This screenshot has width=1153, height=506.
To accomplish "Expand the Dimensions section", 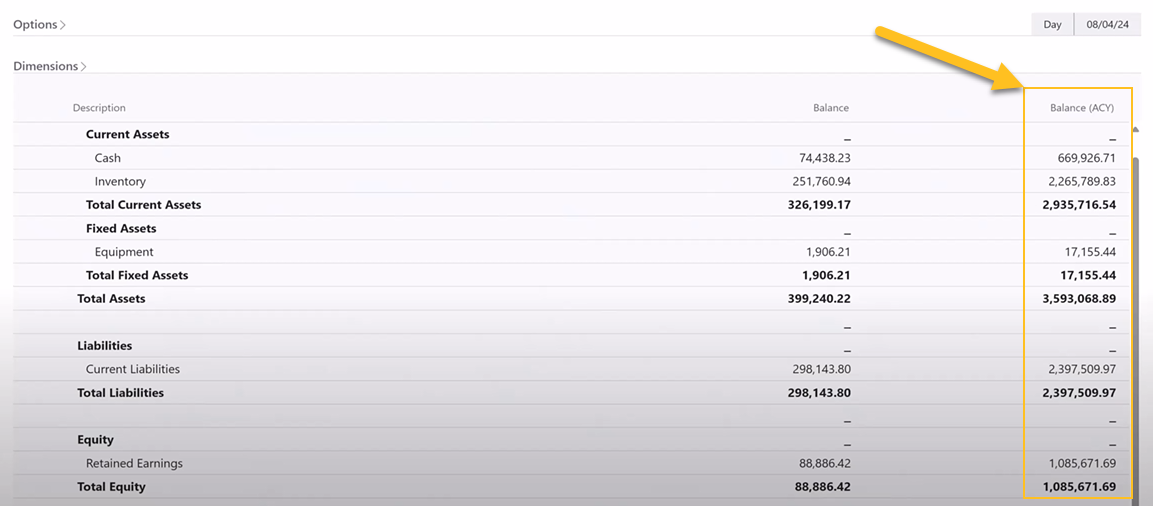I will 50,66.
